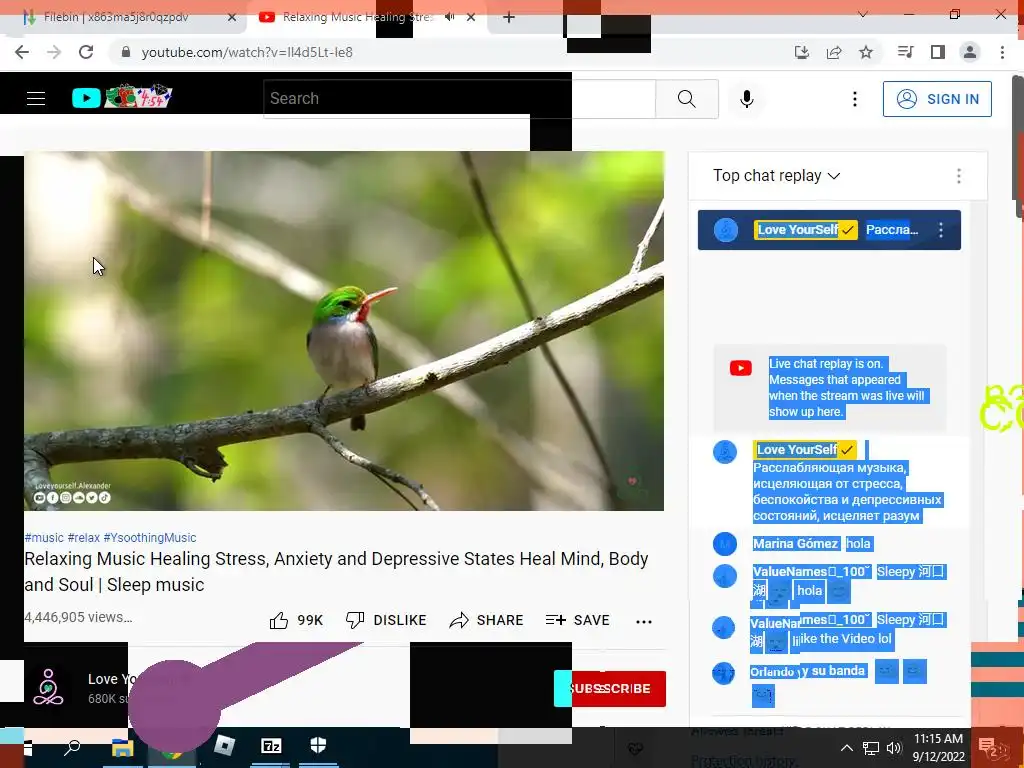Open Chrome three-dot menu
The height and width of the screenshot is (768, 1024).
click(x=1002, y=52)
